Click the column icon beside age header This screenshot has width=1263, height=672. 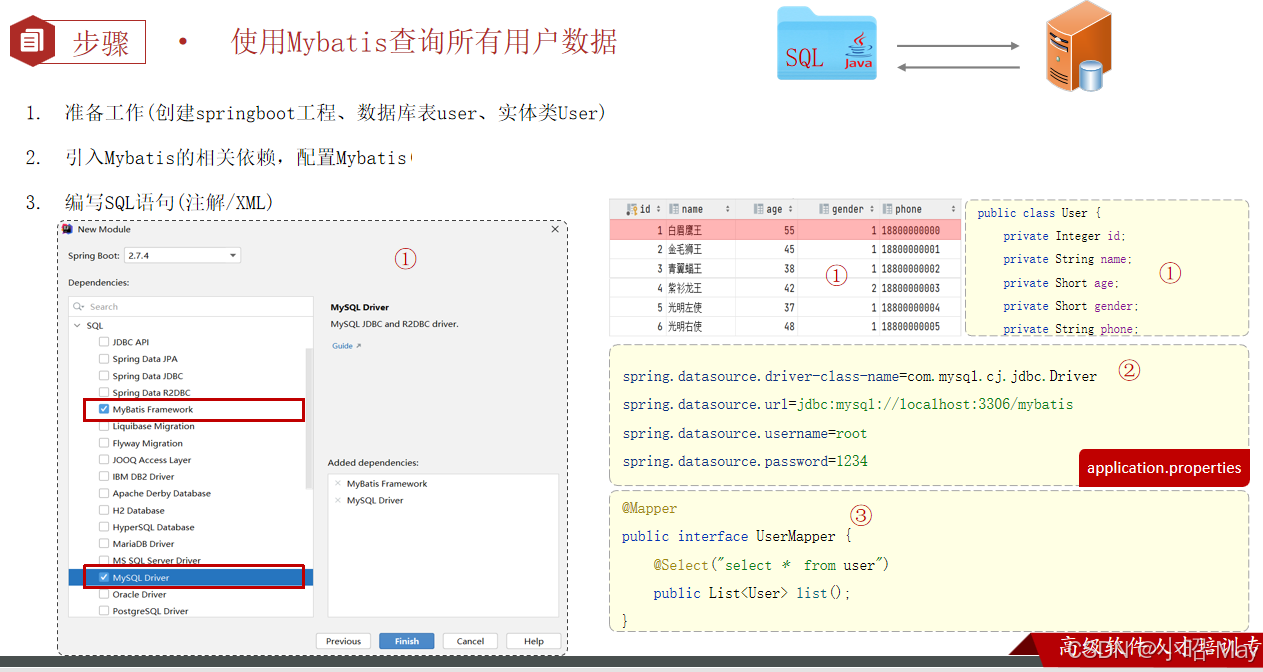point(759,209)
